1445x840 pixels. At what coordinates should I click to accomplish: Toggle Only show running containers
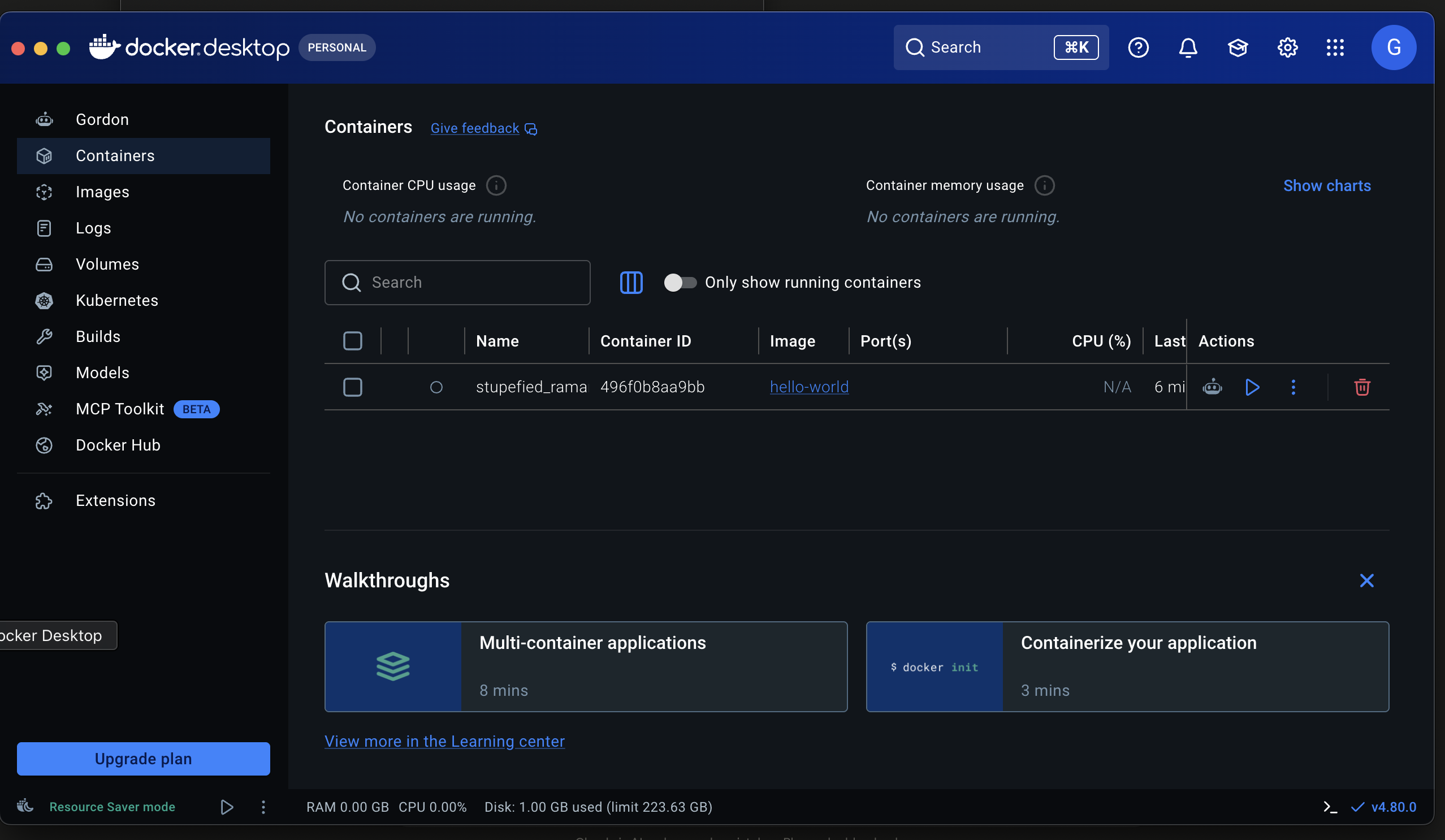(680, 282)
